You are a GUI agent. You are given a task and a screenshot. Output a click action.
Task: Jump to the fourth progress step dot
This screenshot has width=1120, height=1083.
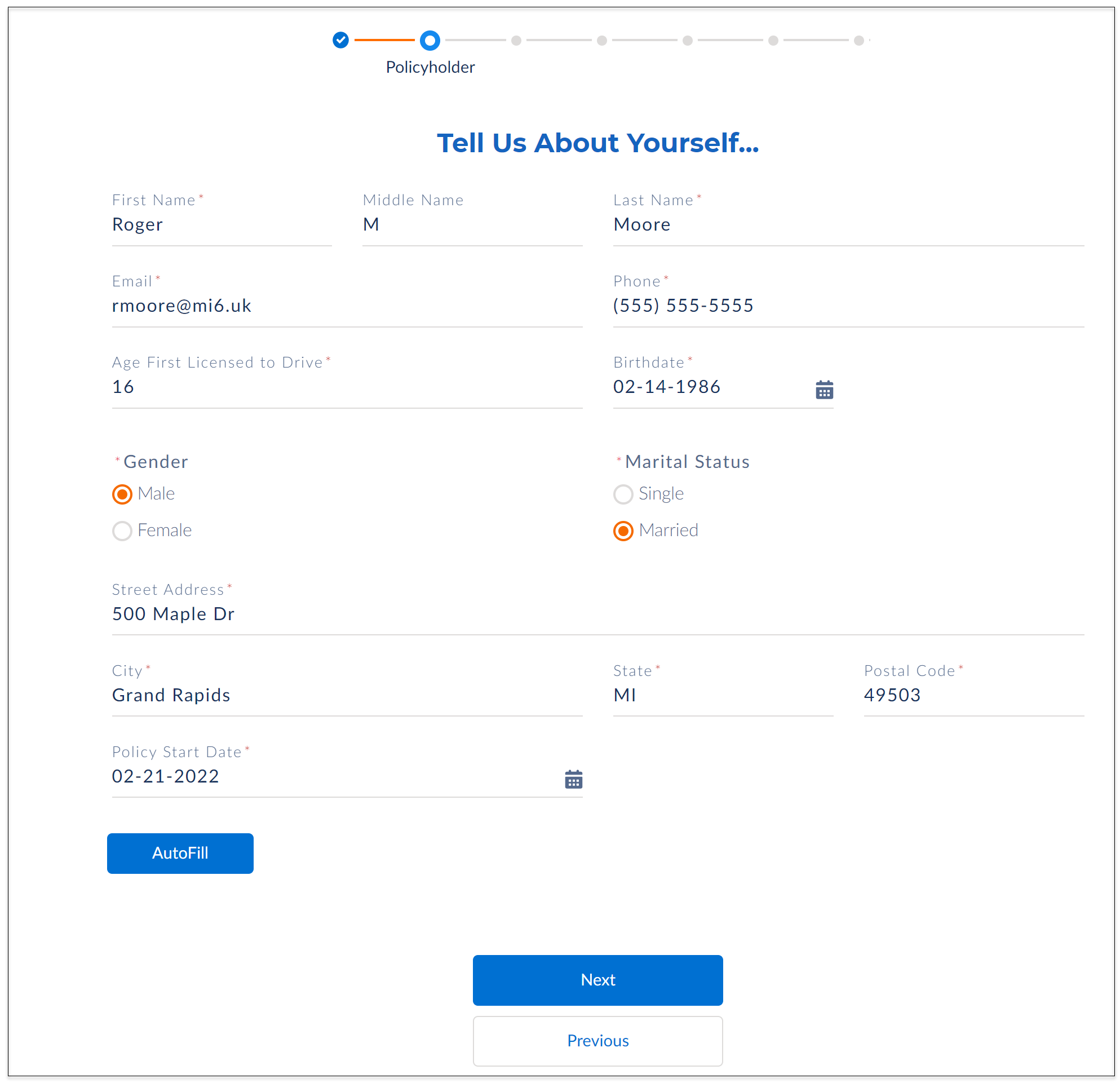pos(602,40)
